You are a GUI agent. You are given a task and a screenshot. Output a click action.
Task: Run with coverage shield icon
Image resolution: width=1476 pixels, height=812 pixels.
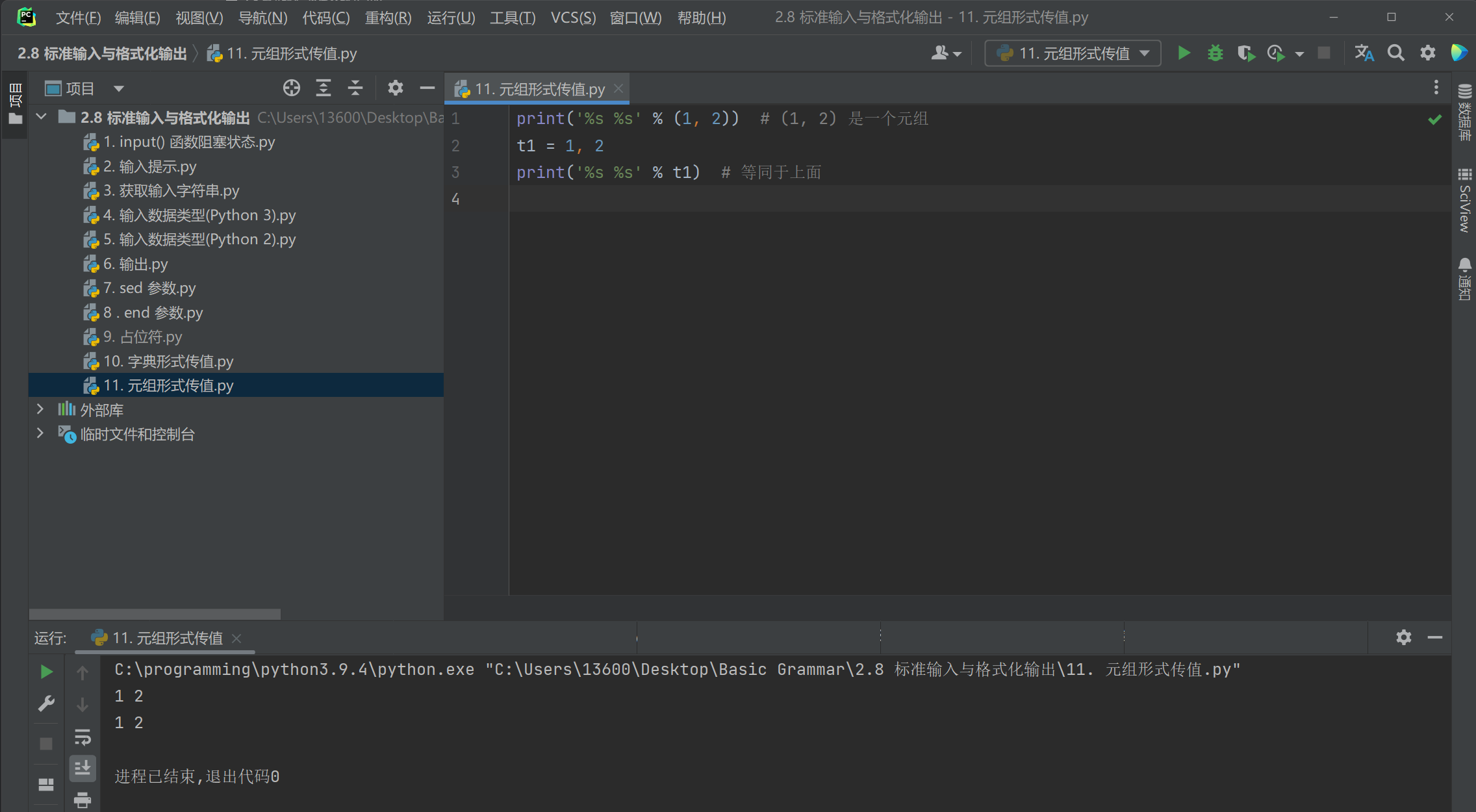point(1246,53)
